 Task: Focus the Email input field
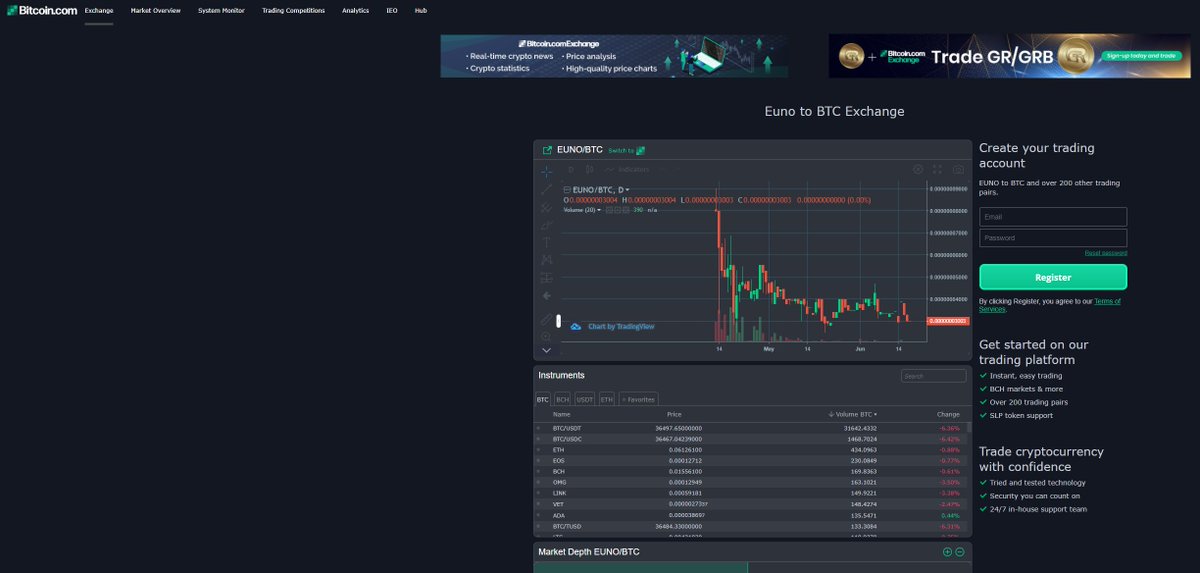tap(1053, 217)
